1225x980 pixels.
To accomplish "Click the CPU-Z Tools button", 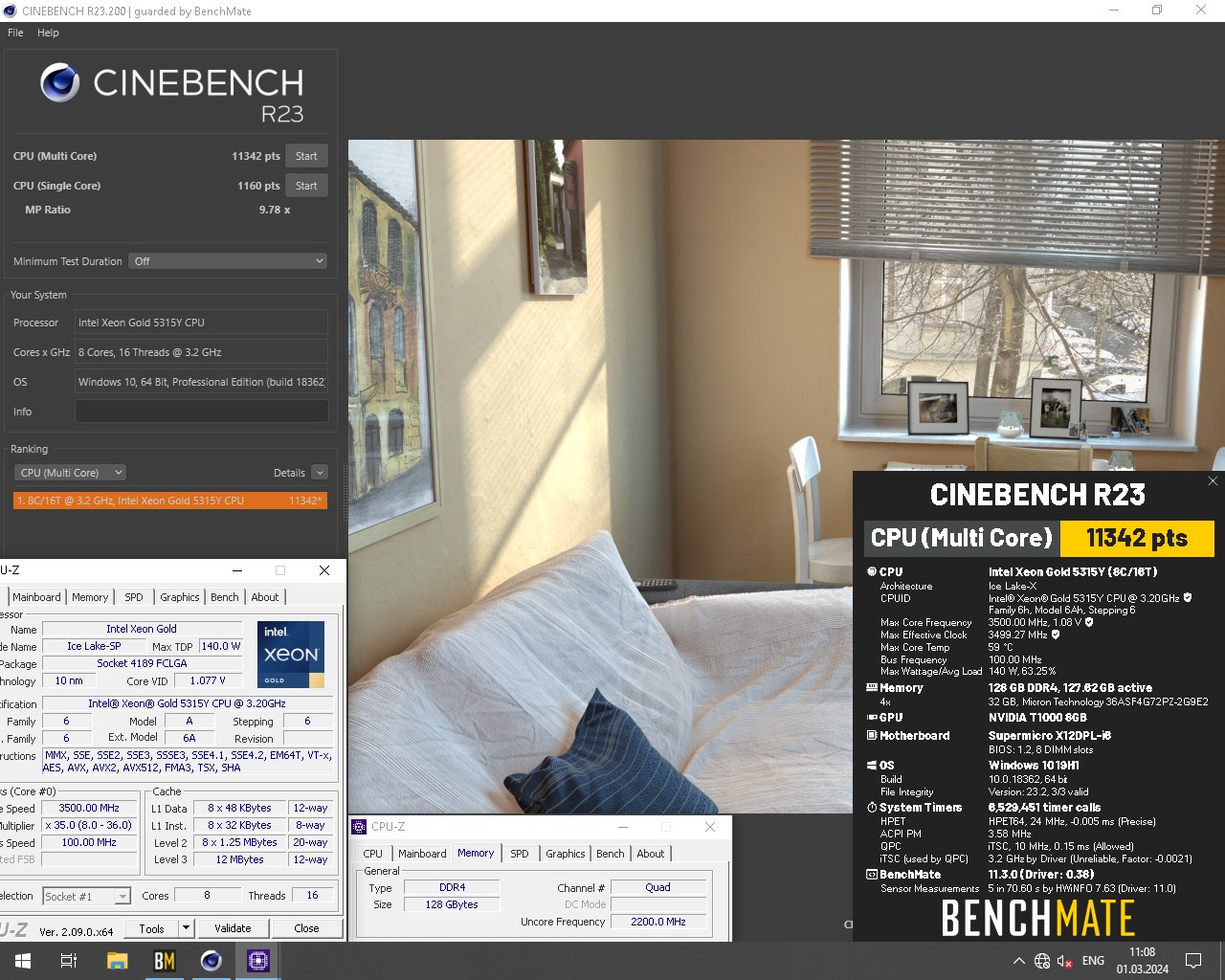I will coord(151,928).
